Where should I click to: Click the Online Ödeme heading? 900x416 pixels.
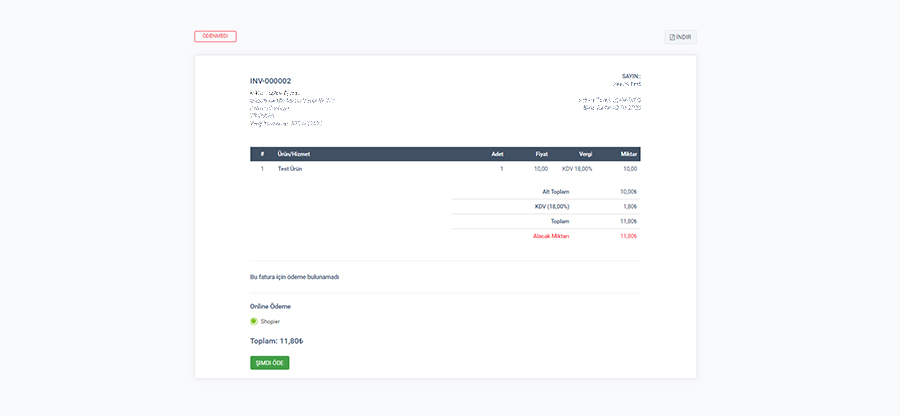(x=270, y=306)
